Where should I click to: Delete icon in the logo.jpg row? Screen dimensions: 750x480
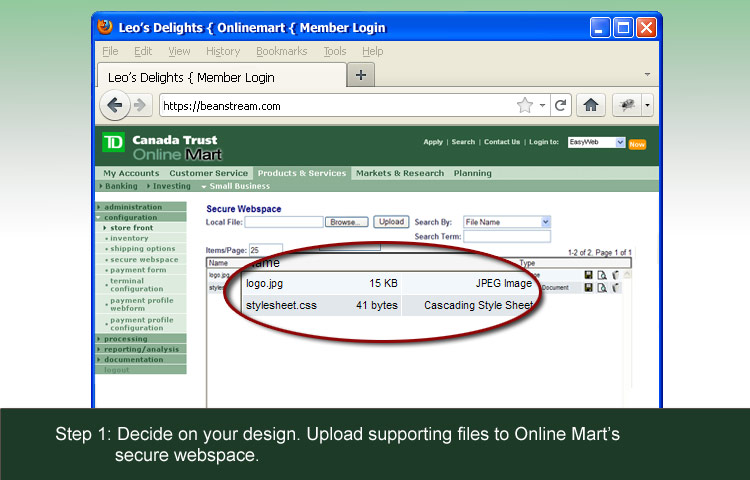click(x=616, y=275)
